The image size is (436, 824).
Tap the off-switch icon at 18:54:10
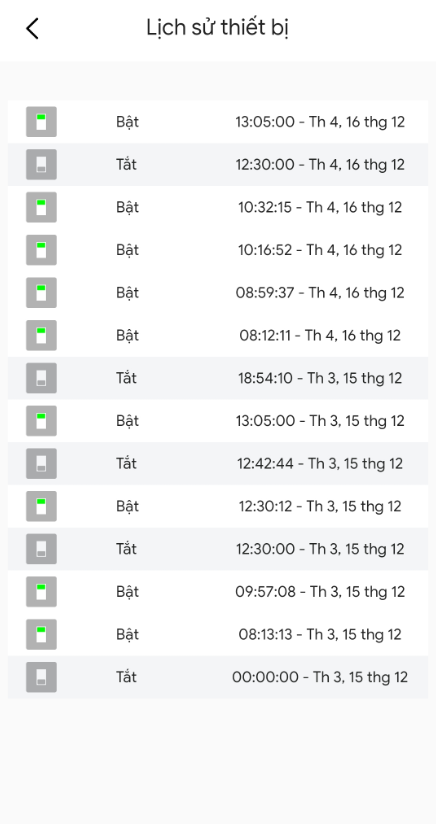[x=41, y=378]
